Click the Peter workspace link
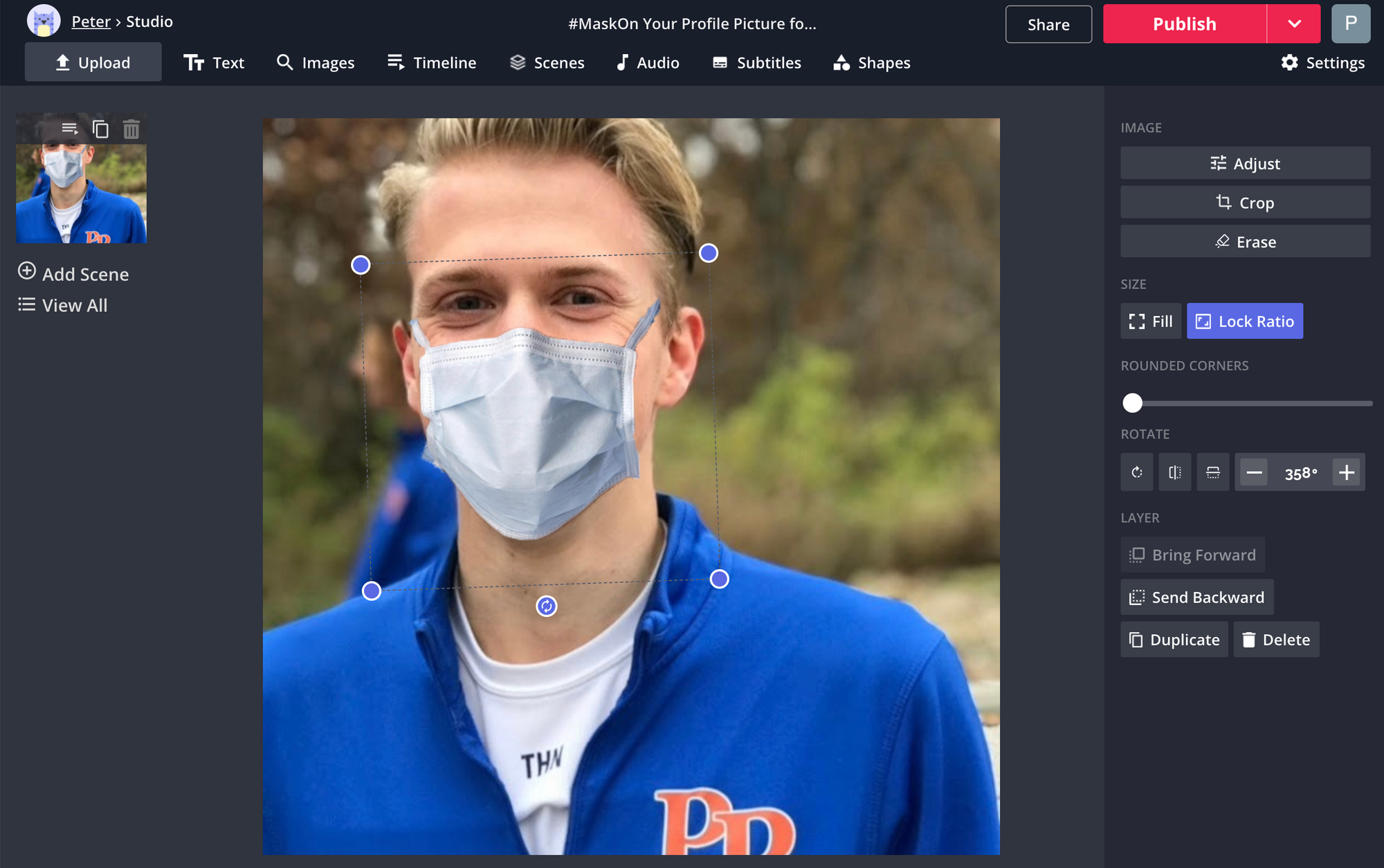The image size is (1384, 868). [x=91, y=21]
